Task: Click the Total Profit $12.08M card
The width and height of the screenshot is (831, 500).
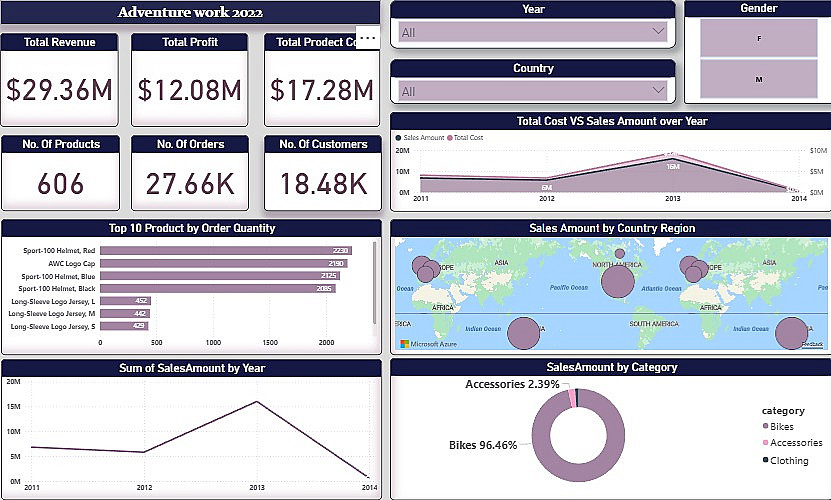Action: coord(190,80)
